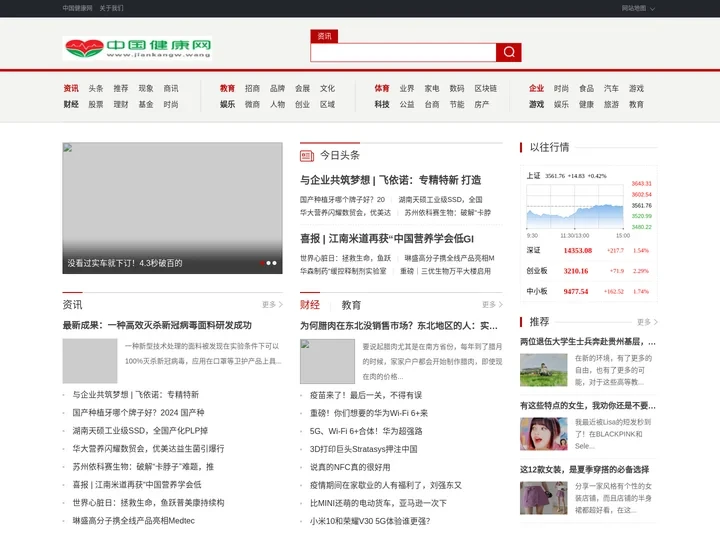Click 中国健康网 link in top bar
The width and height of the screenshot is (720, 540).
(x=77, y=8)
